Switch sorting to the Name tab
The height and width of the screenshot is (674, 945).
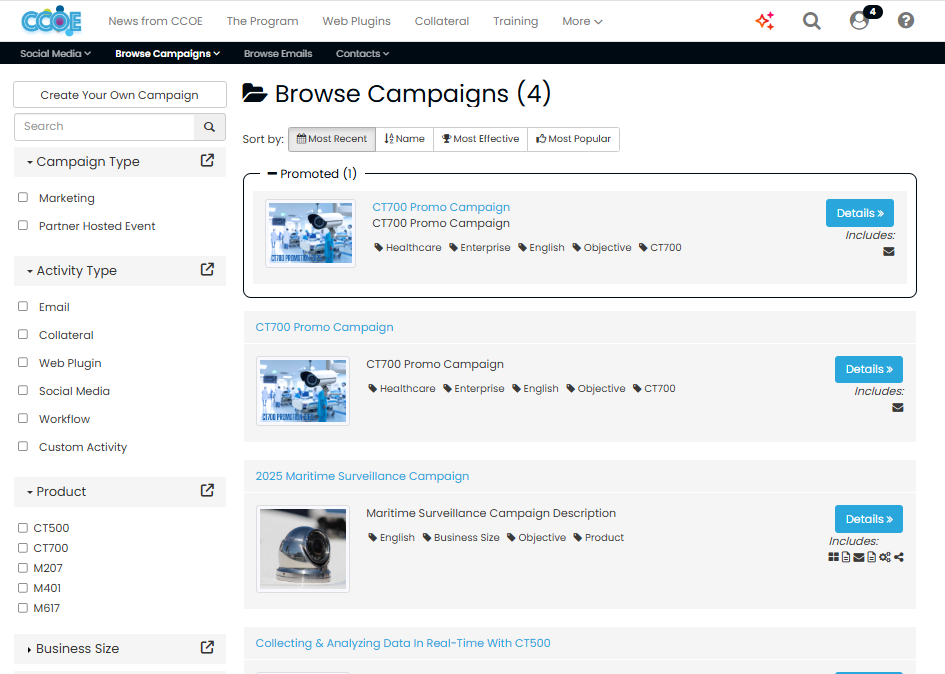(x=404, y=139)
